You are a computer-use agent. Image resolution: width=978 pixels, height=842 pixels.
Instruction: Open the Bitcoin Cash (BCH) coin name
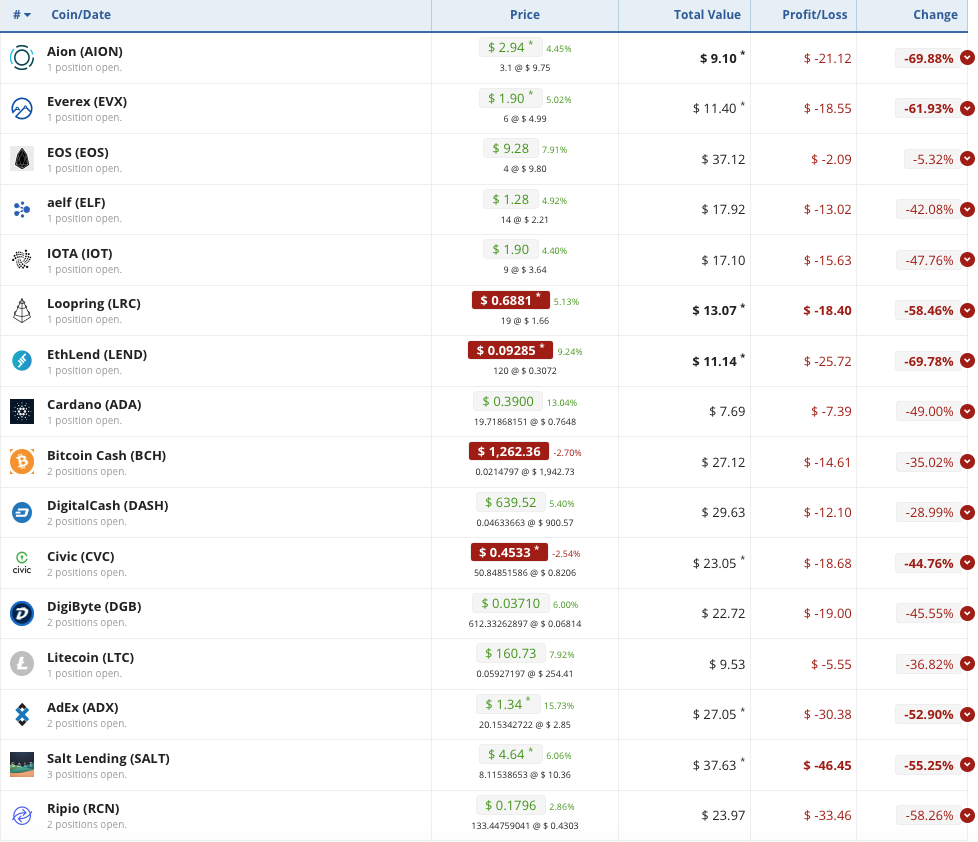pos(106,455)
